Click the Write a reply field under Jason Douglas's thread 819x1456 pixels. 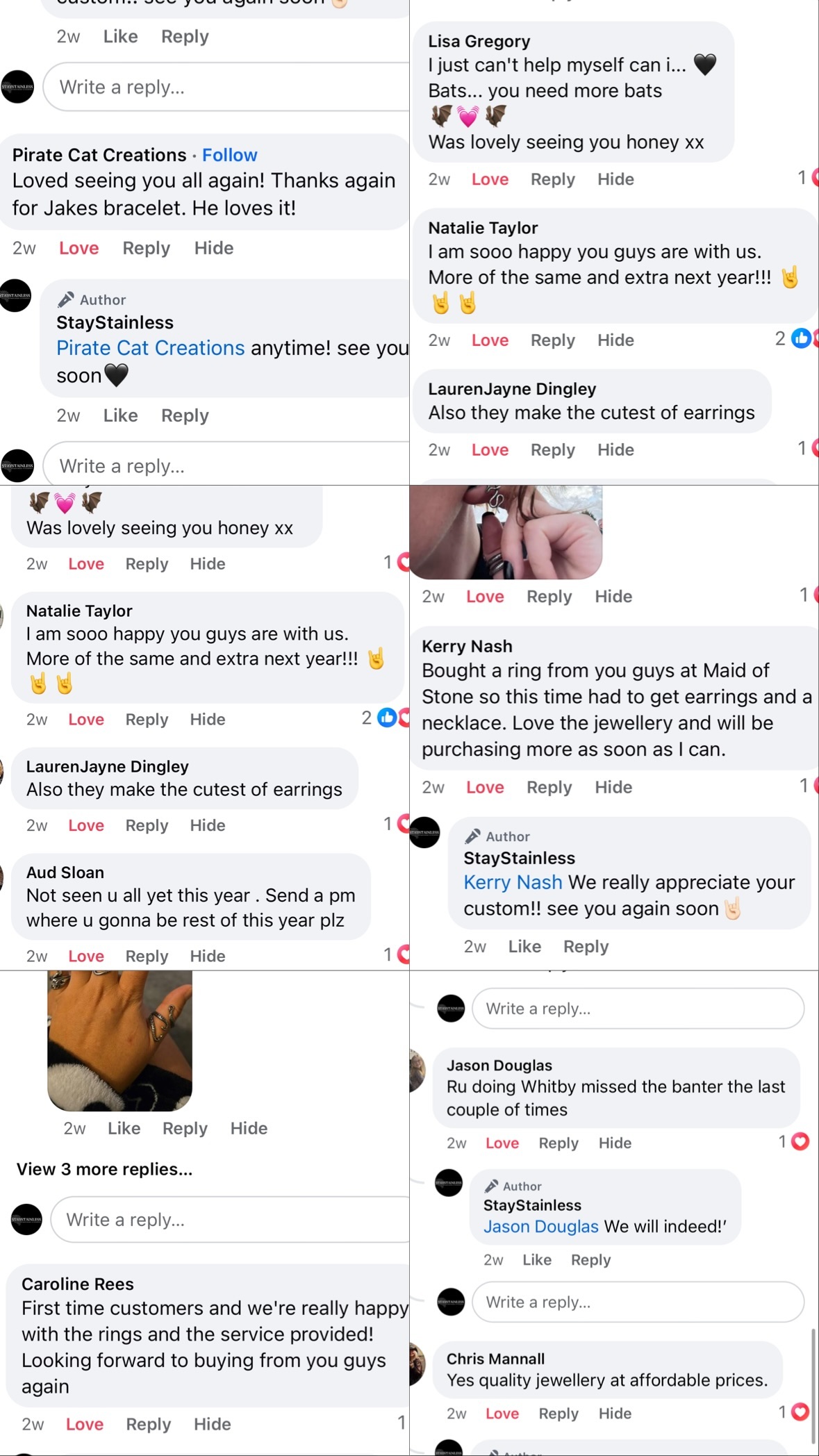(x=638, y=1302)
